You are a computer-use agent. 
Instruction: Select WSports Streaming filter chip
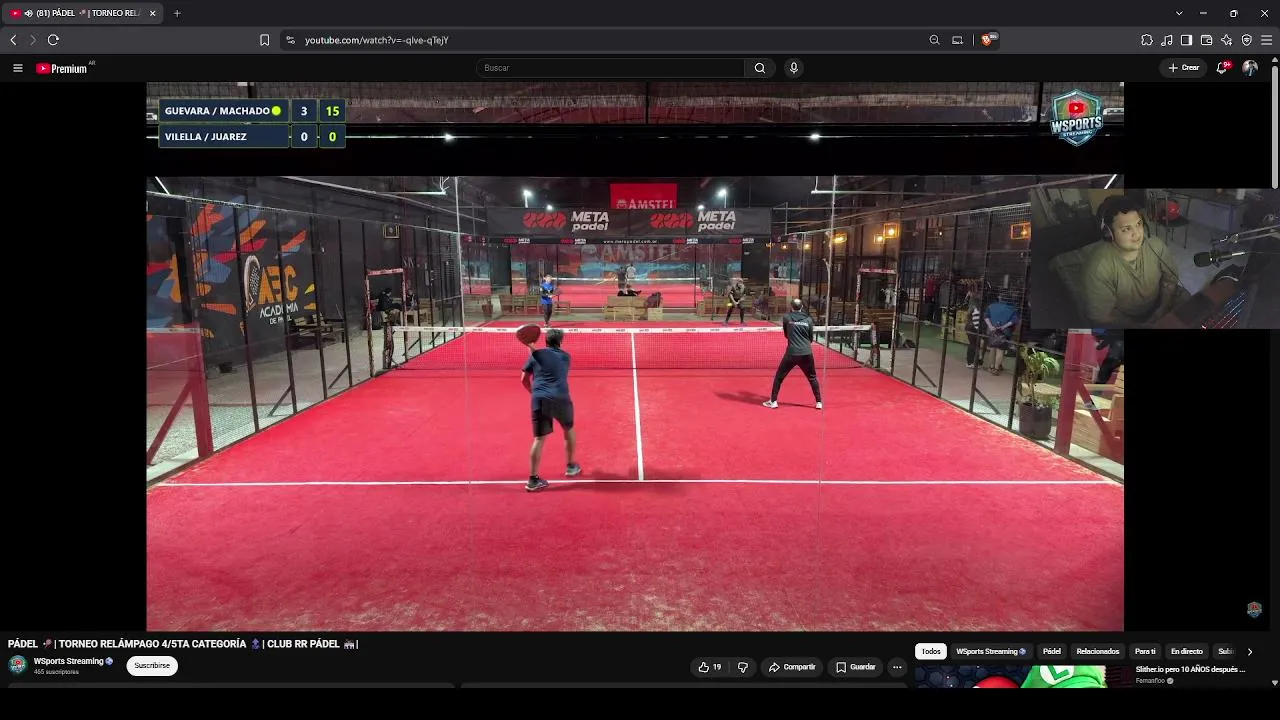pos(991,651)
